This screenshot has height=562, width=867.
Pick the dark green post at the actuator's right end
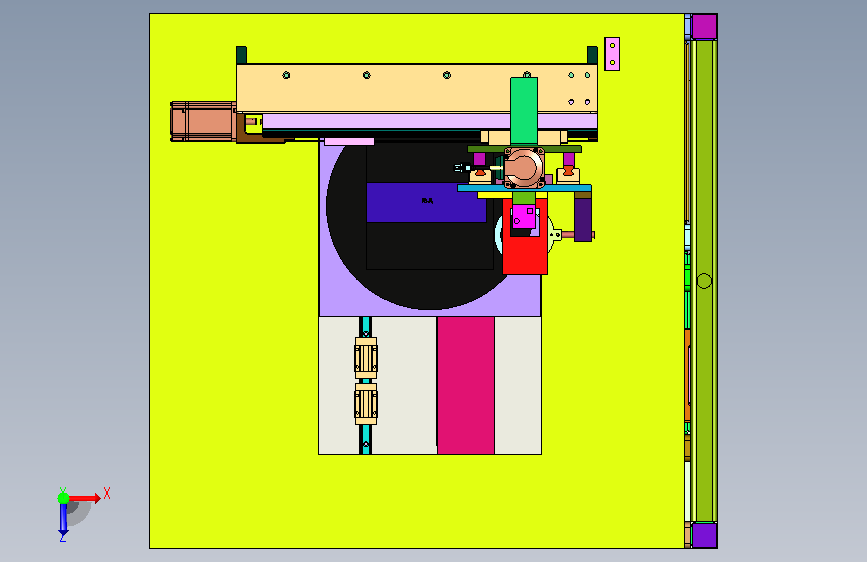pyautogui.click(x=592, y=55)
